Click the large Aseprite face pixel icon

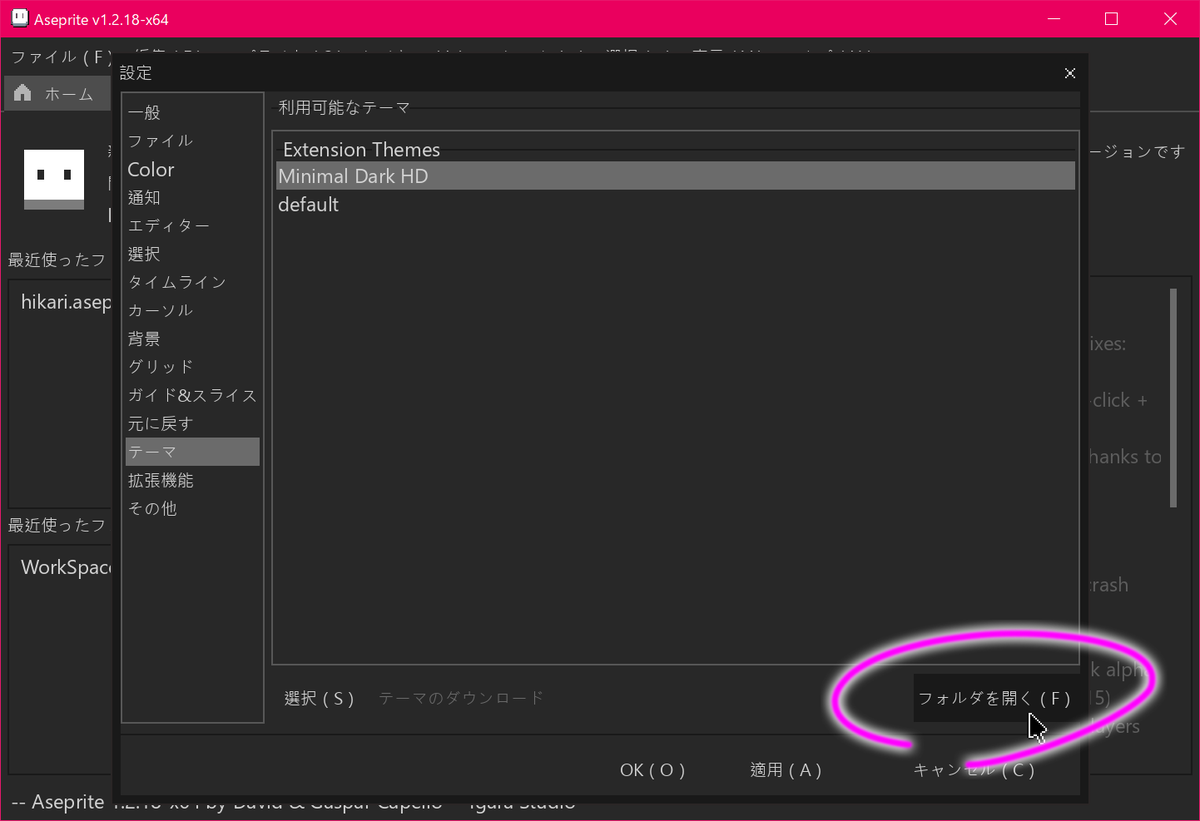(54, 180)
